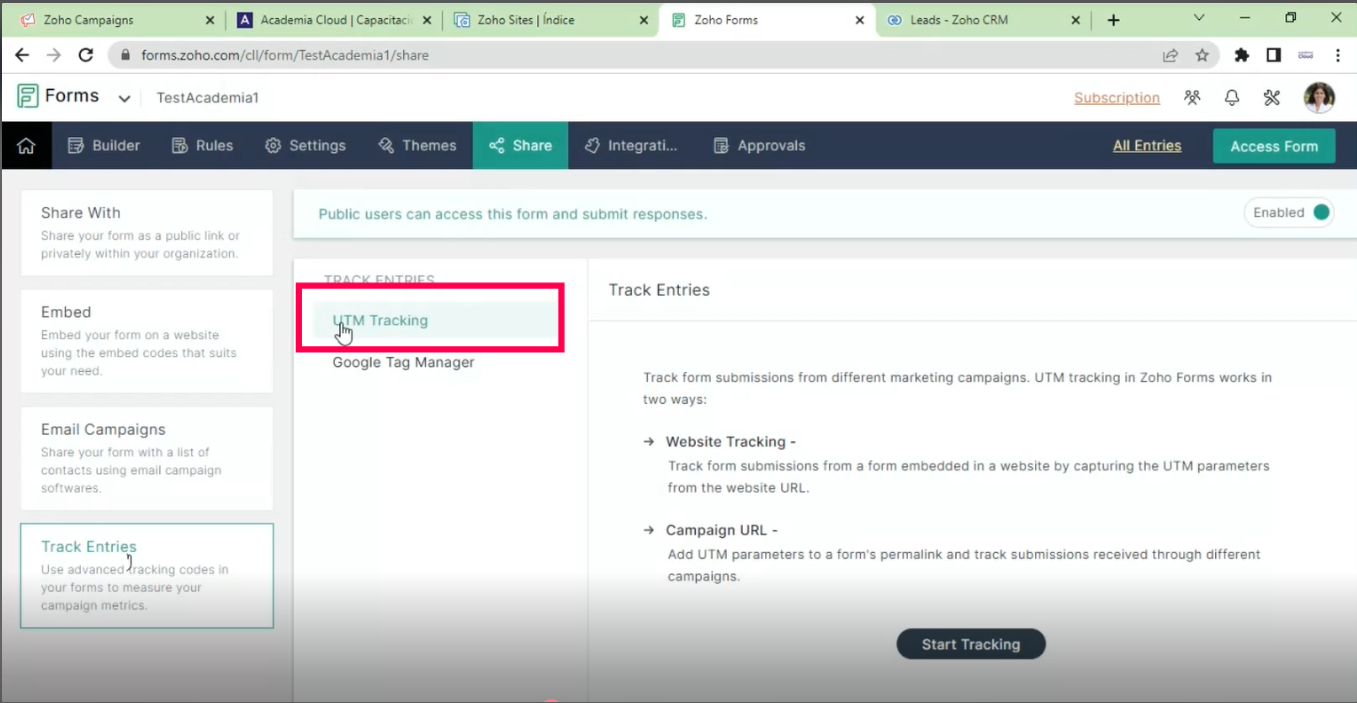This screenshot has width=1357, height=703.
Task: Open the Rules tab
Action: [x=202, y=146]
